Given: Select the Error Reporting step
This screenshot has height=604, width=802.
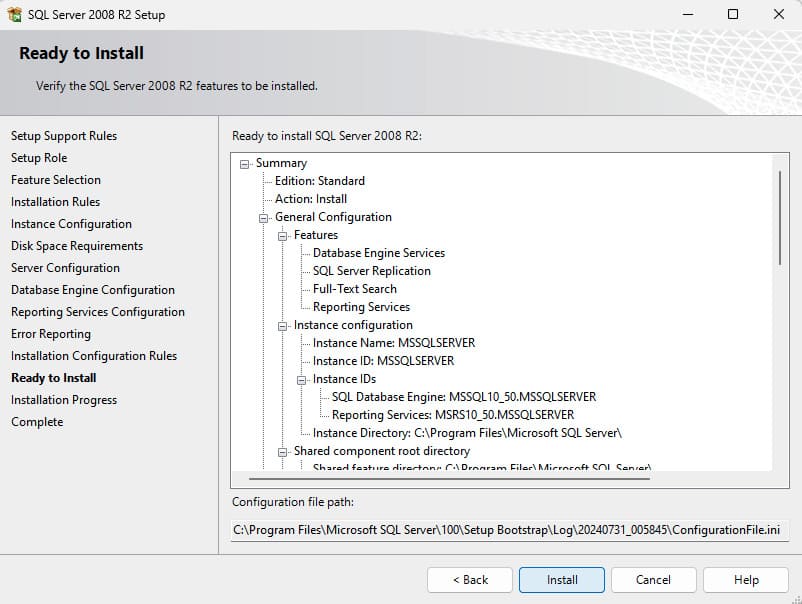Looking at the screenshot, I should pyautogui.click(x=51, y=334).
